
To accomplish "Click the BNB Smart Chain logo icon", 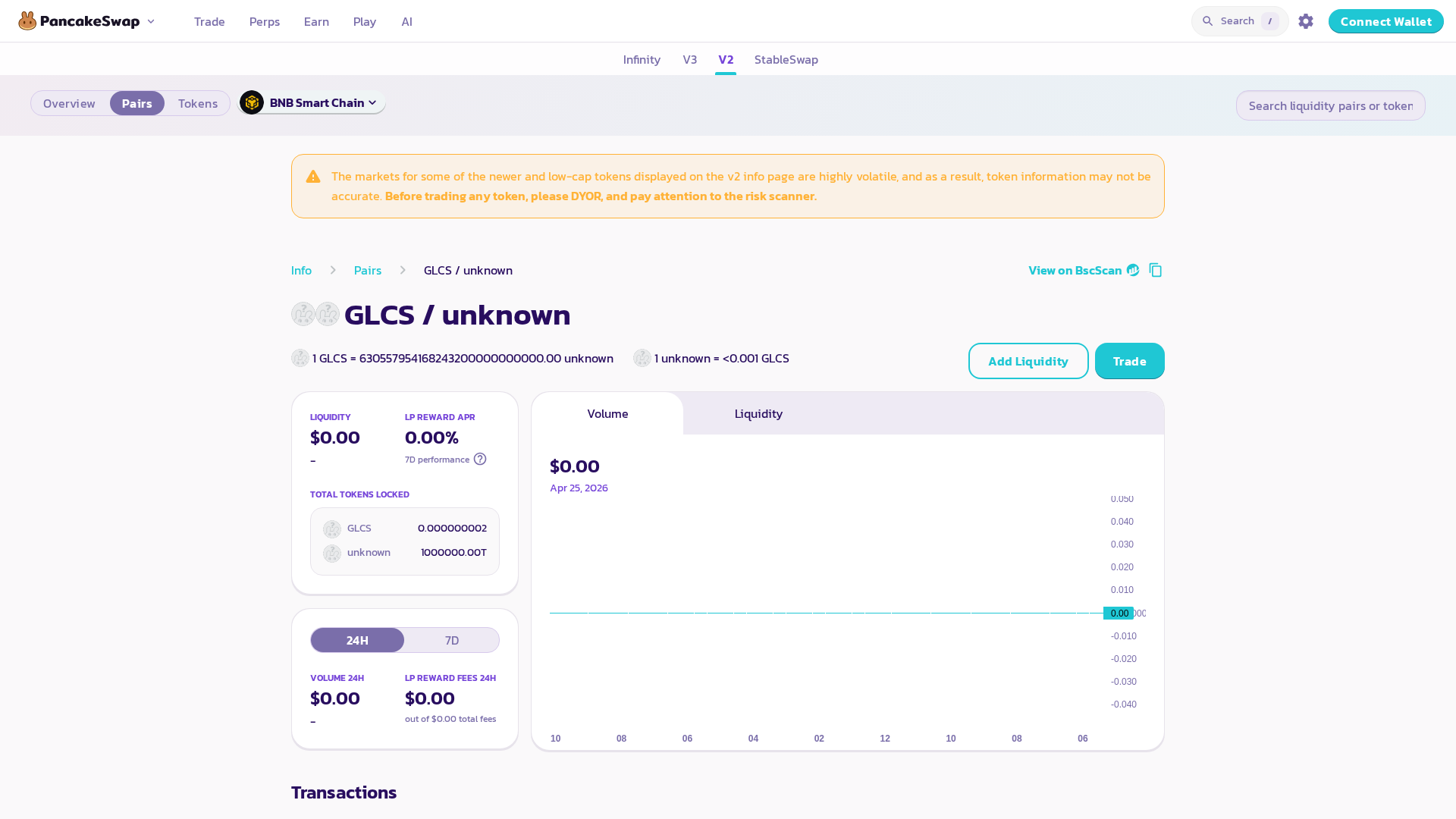I will point(252,102).
